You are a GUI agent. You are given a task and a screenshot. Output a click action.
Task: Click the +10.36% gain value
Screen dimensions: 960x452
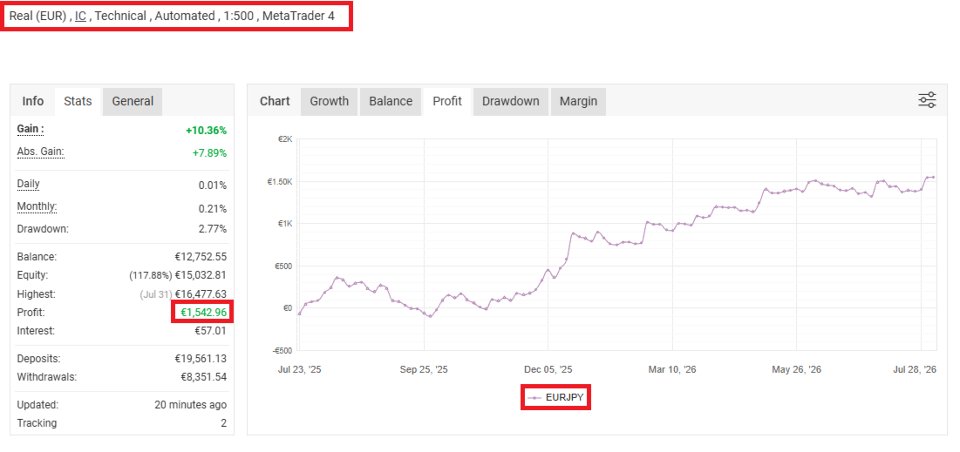coord(206,130)
